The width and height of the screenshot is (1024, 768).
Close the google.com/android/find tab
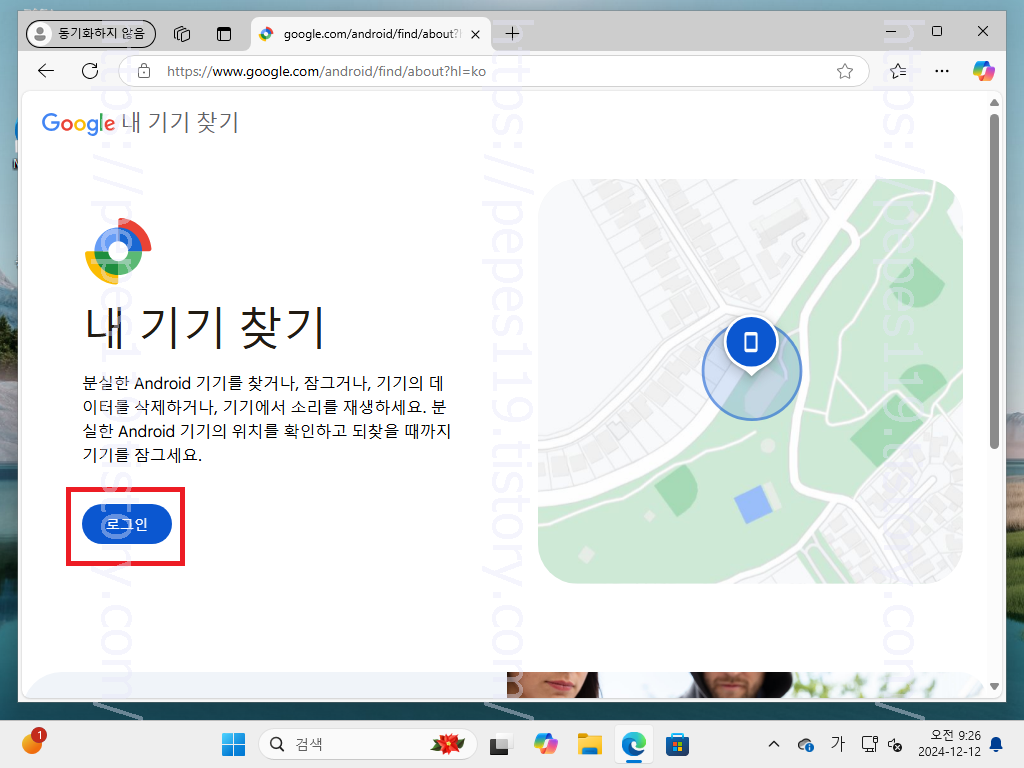tap(475, 35)
